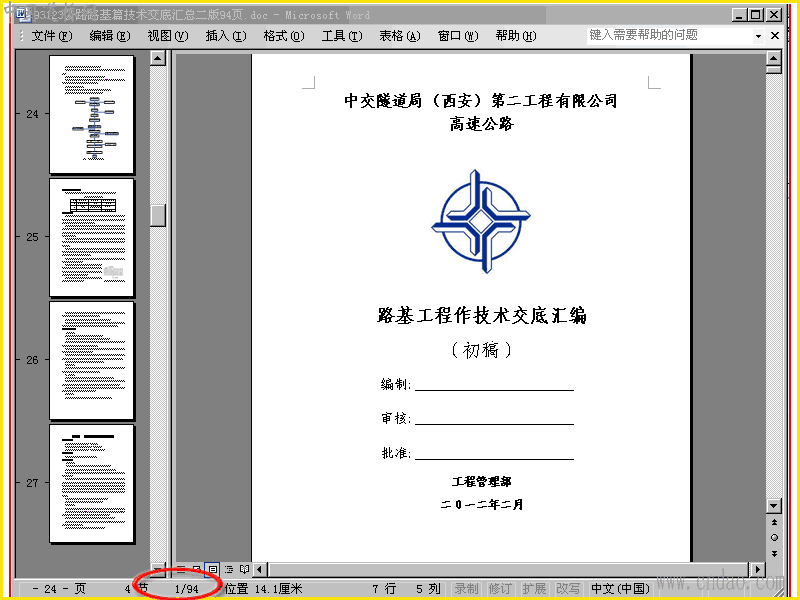Screen dimensions: 800x600
Task: Toggle 录制 macro recording in status bar
Action: (466, 589)
